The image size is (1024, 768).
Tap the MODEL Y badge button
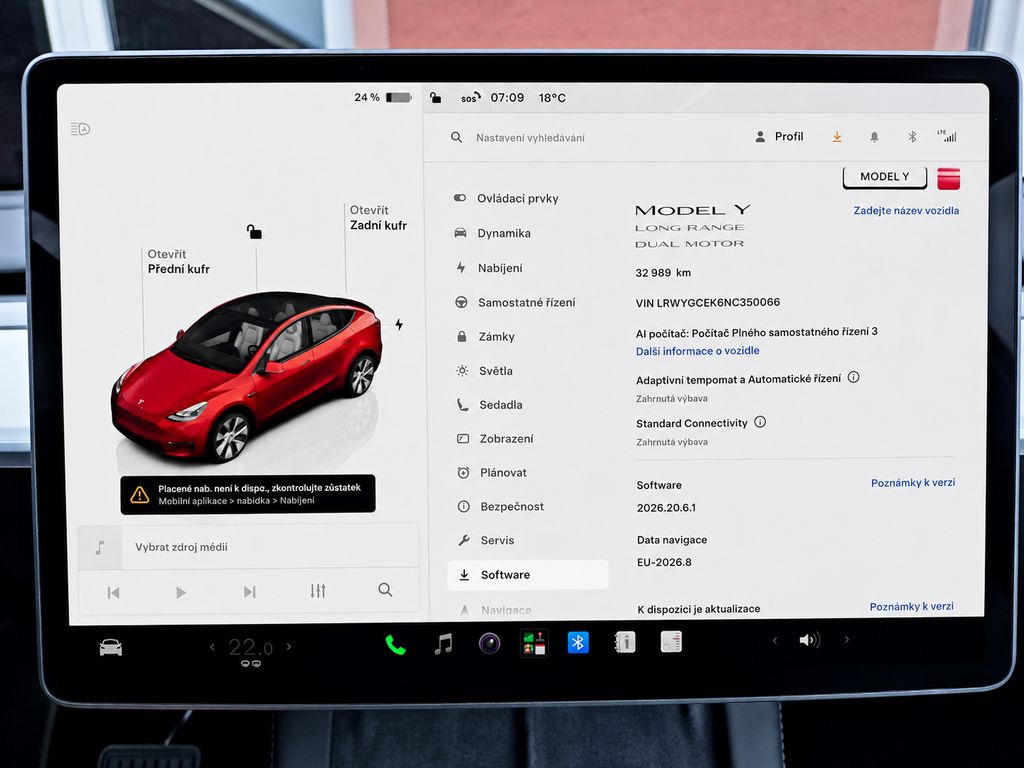pyautogui.click(x=885, y=177)
